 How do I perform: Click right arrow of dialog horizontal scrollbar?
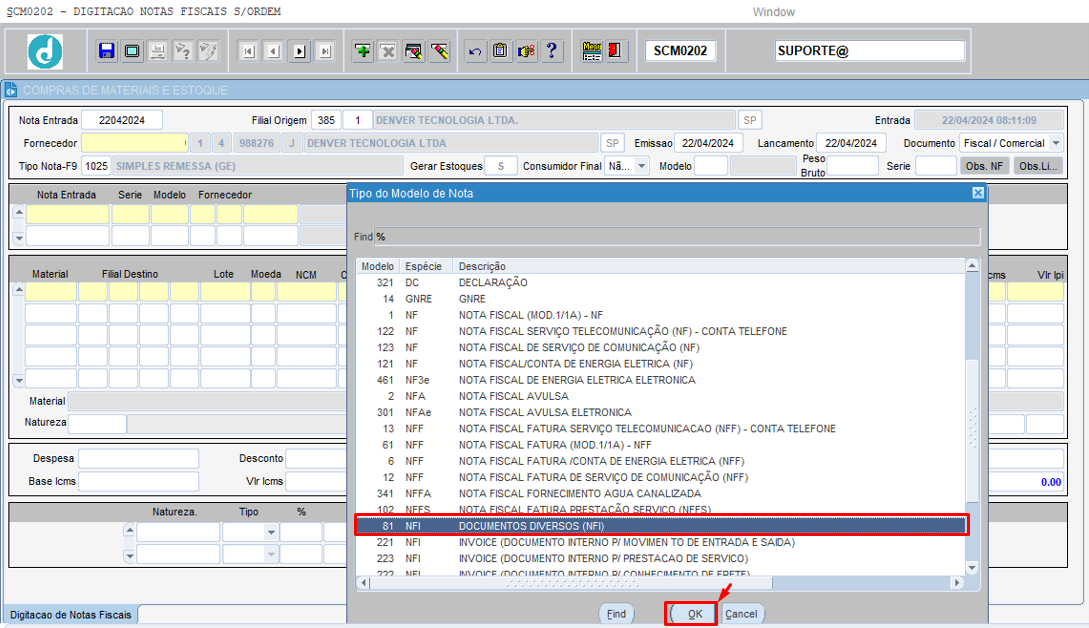click(x=957, y=583)
